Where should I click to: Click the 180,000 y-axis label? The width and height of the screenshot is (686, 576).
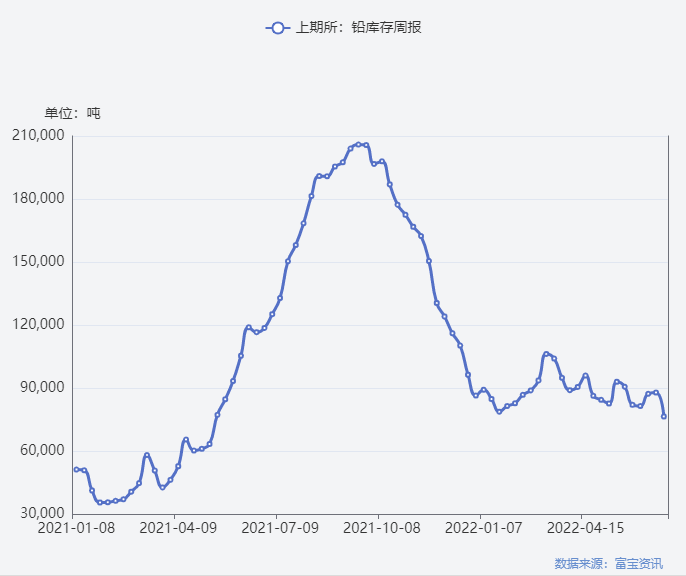(38, 198)
